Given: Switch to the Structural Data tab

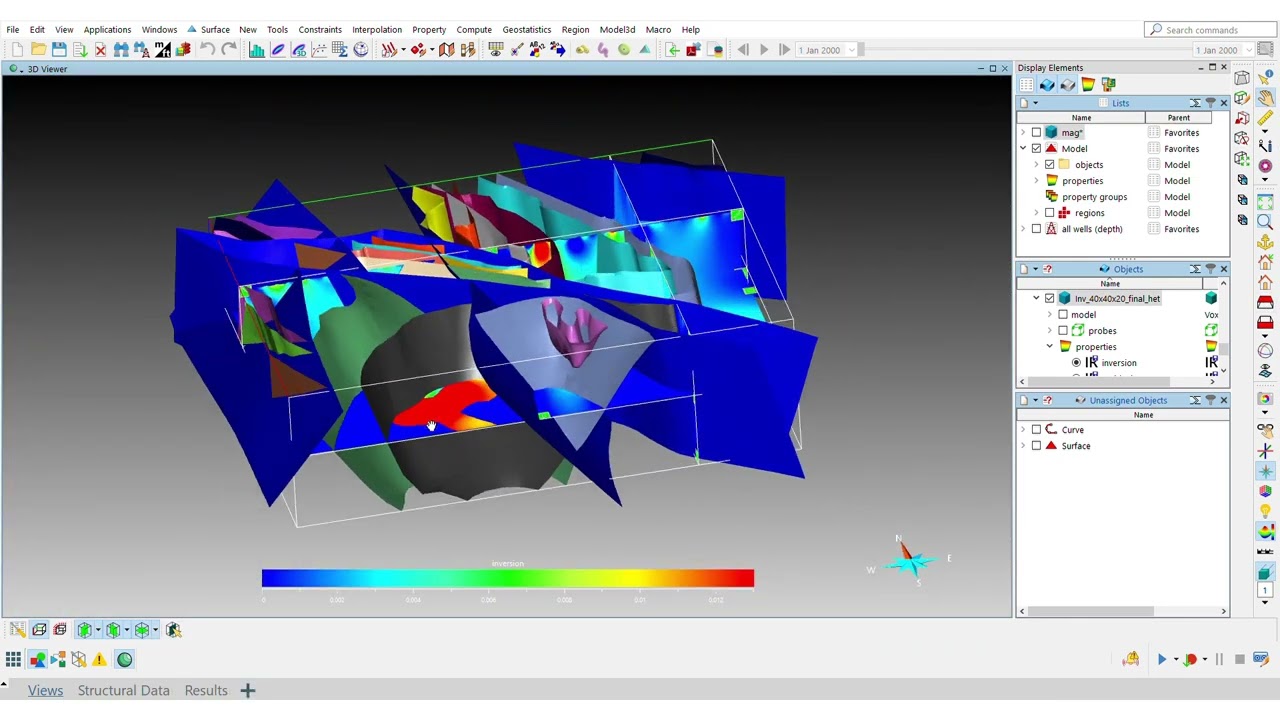Looking at the screenshot, I should (x=124, y=691).
